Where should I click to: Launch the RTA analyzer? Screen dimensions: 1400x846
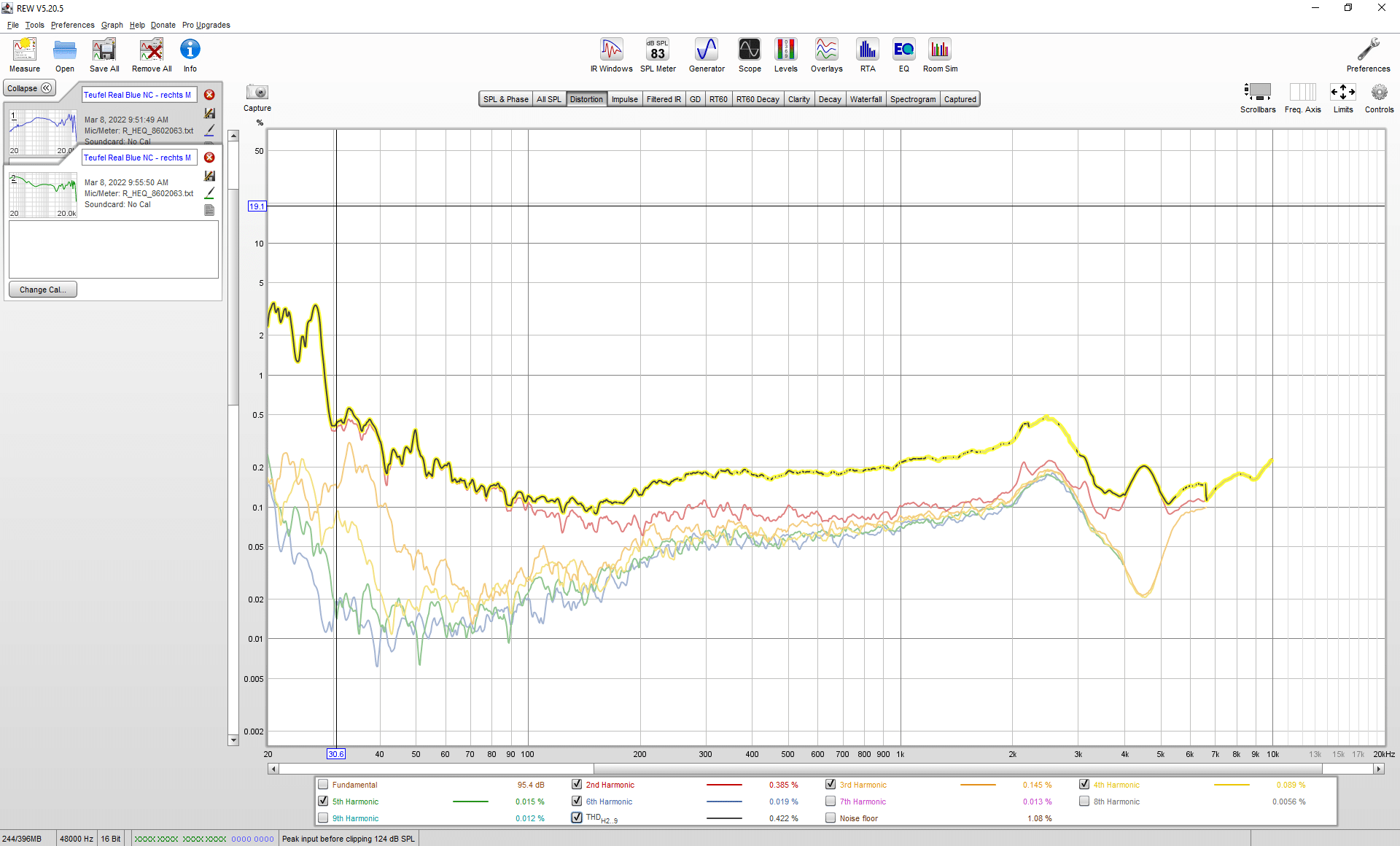pyautogui.click(x=868, y=55)
